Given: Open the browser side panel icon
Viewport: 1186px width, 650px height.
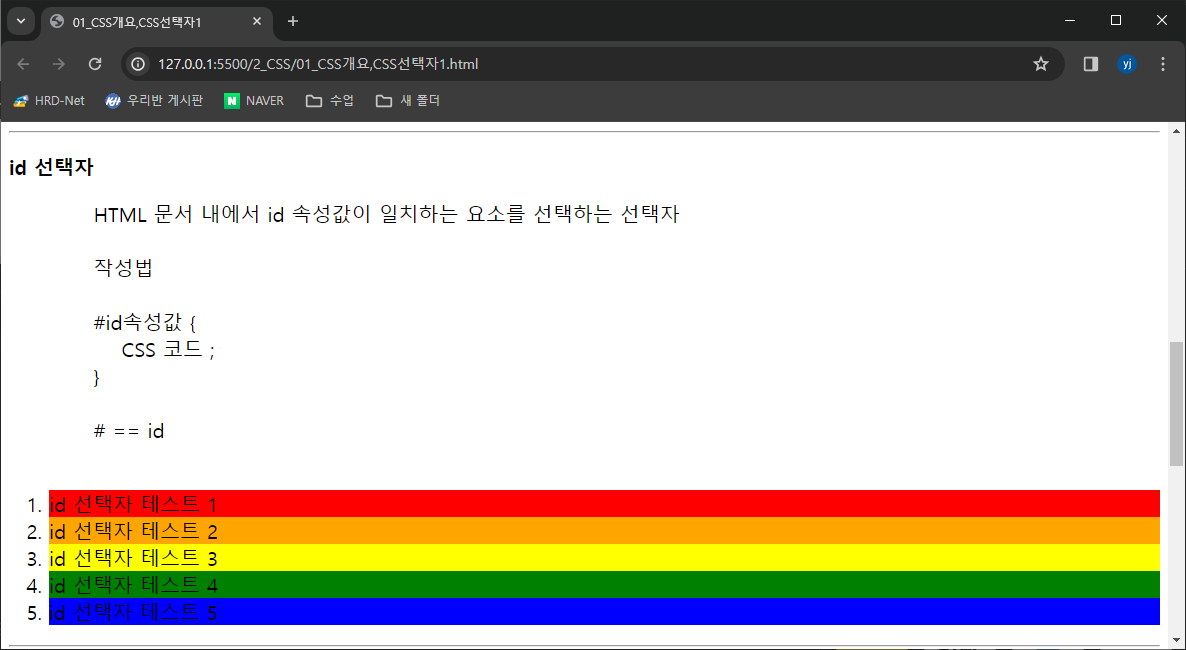Looking at the screenshot, I should (1090, 63).
